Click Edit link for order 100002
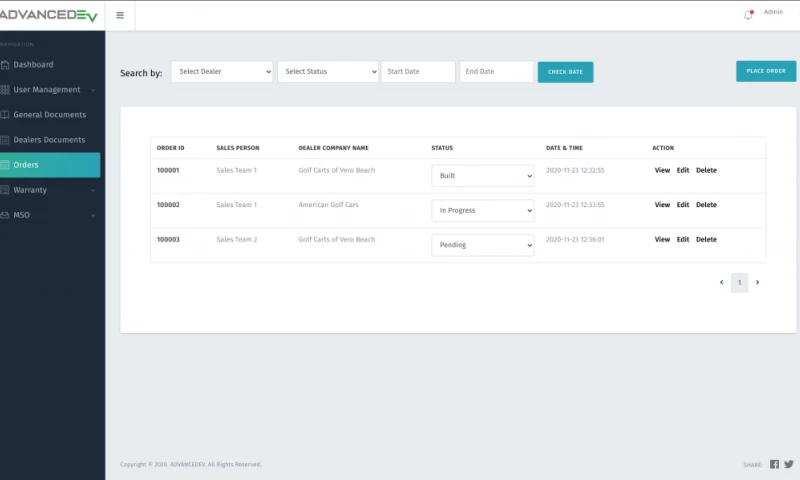Screen dimensions: 800x480 click(682, 205)
